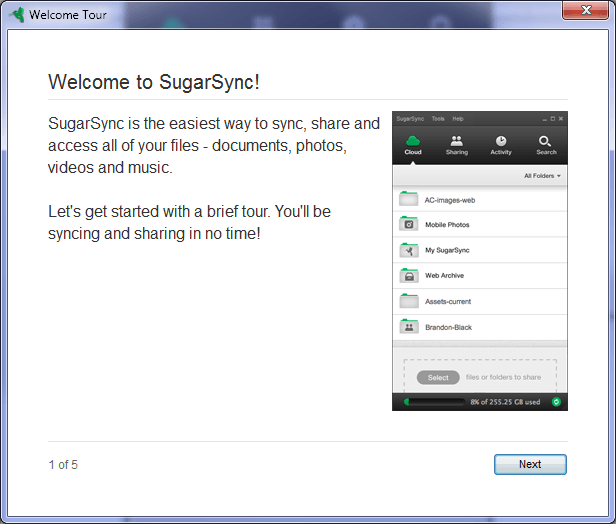Click the AC-images-web folder icon
The width and height of the screenshot is (616, 524).
click(x=409, y=199)
